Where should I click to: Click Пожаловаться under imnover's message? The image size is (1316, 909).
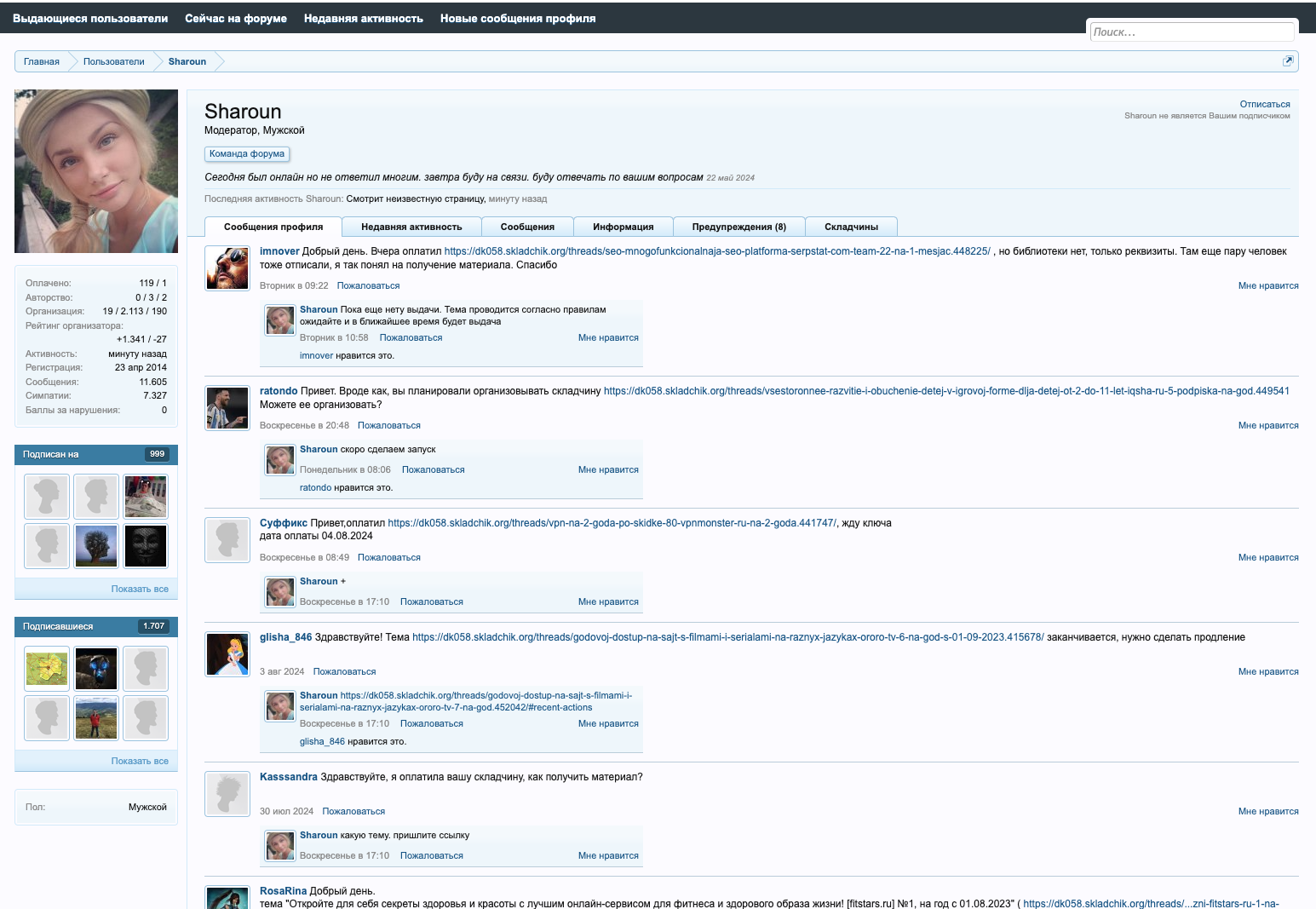point(368,285)
